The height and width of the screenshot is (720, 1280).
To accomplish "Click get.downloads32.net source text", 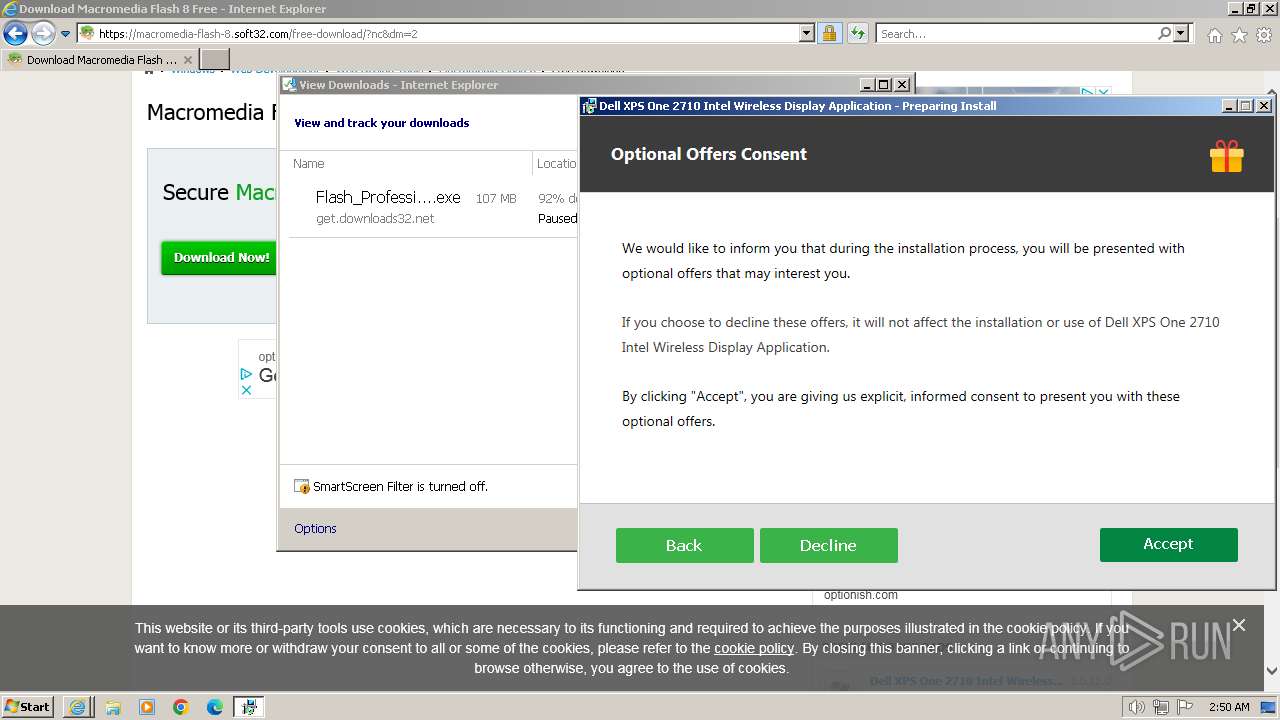I will tap(375, 218).
